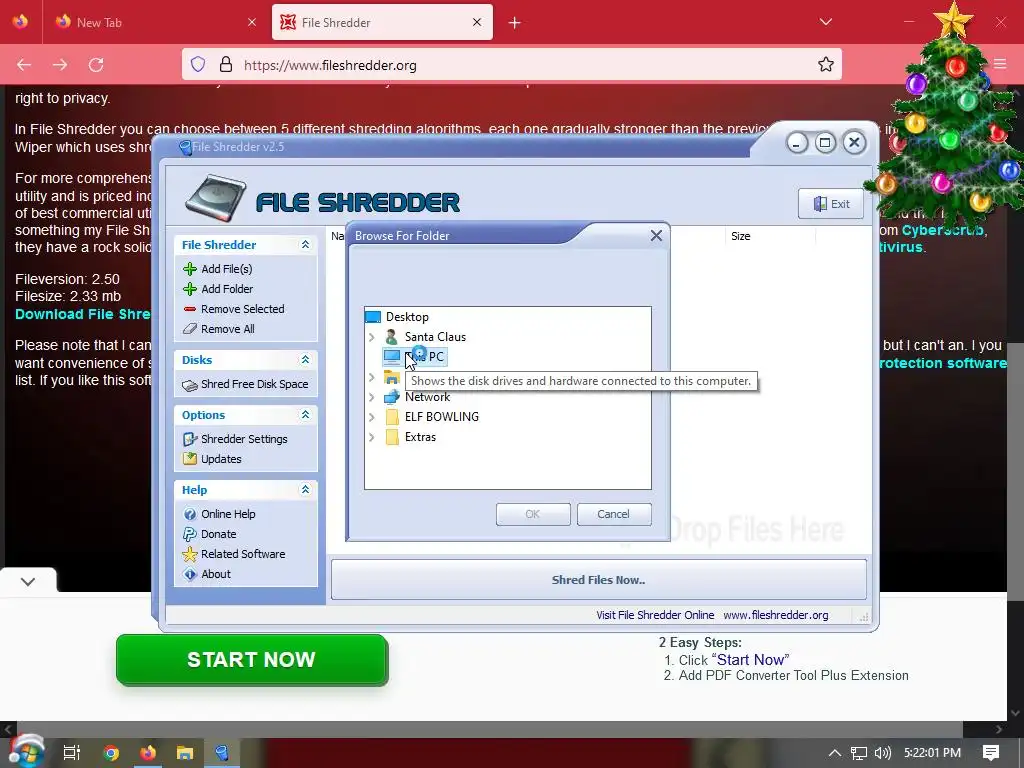Viewport: 1024px width, 768px height.
Task: Open a new browser tab with plus
Action: 515,23
